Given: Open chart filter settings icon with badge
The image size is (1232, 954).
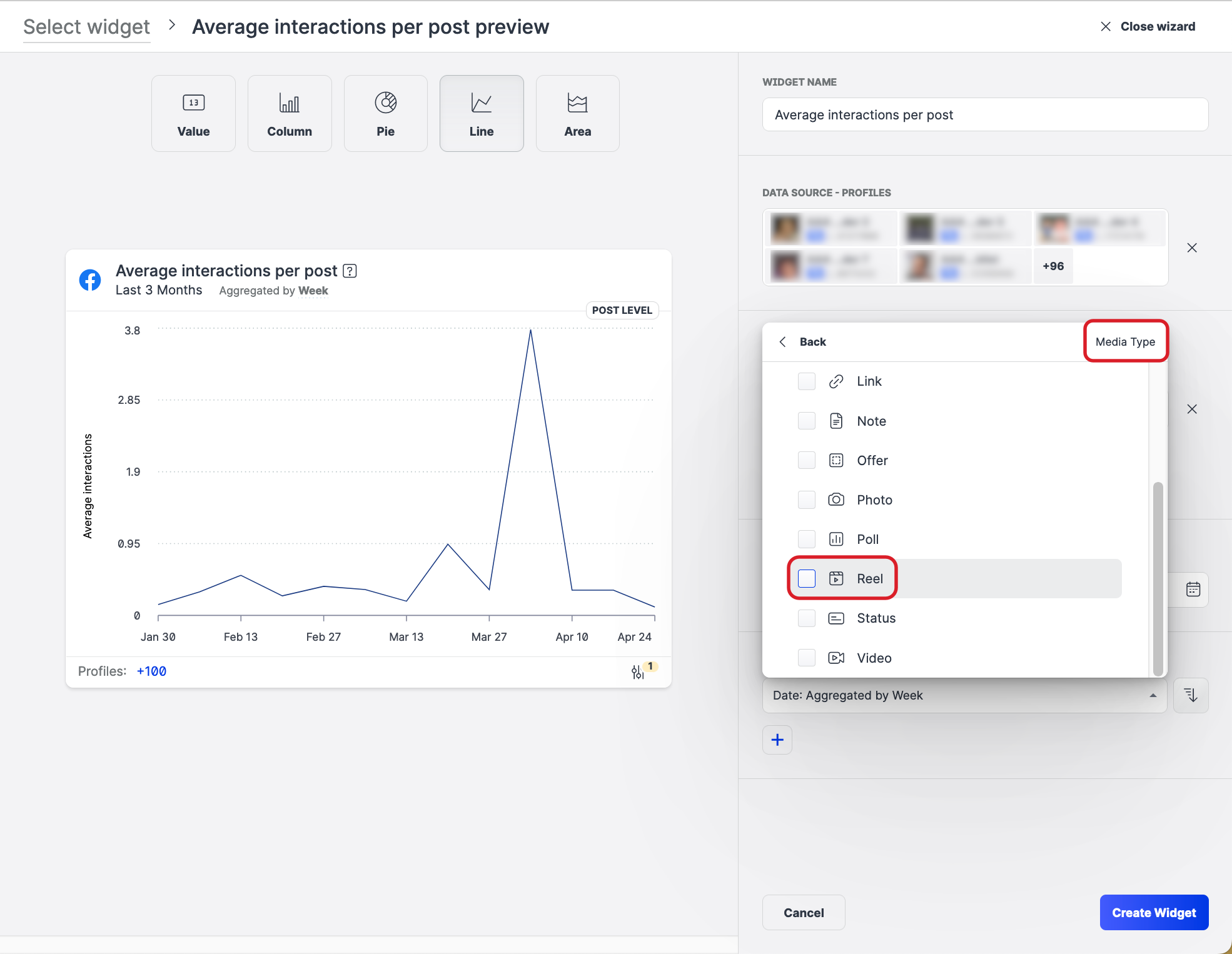Looking at the screenshot, I should pos(638,671).
